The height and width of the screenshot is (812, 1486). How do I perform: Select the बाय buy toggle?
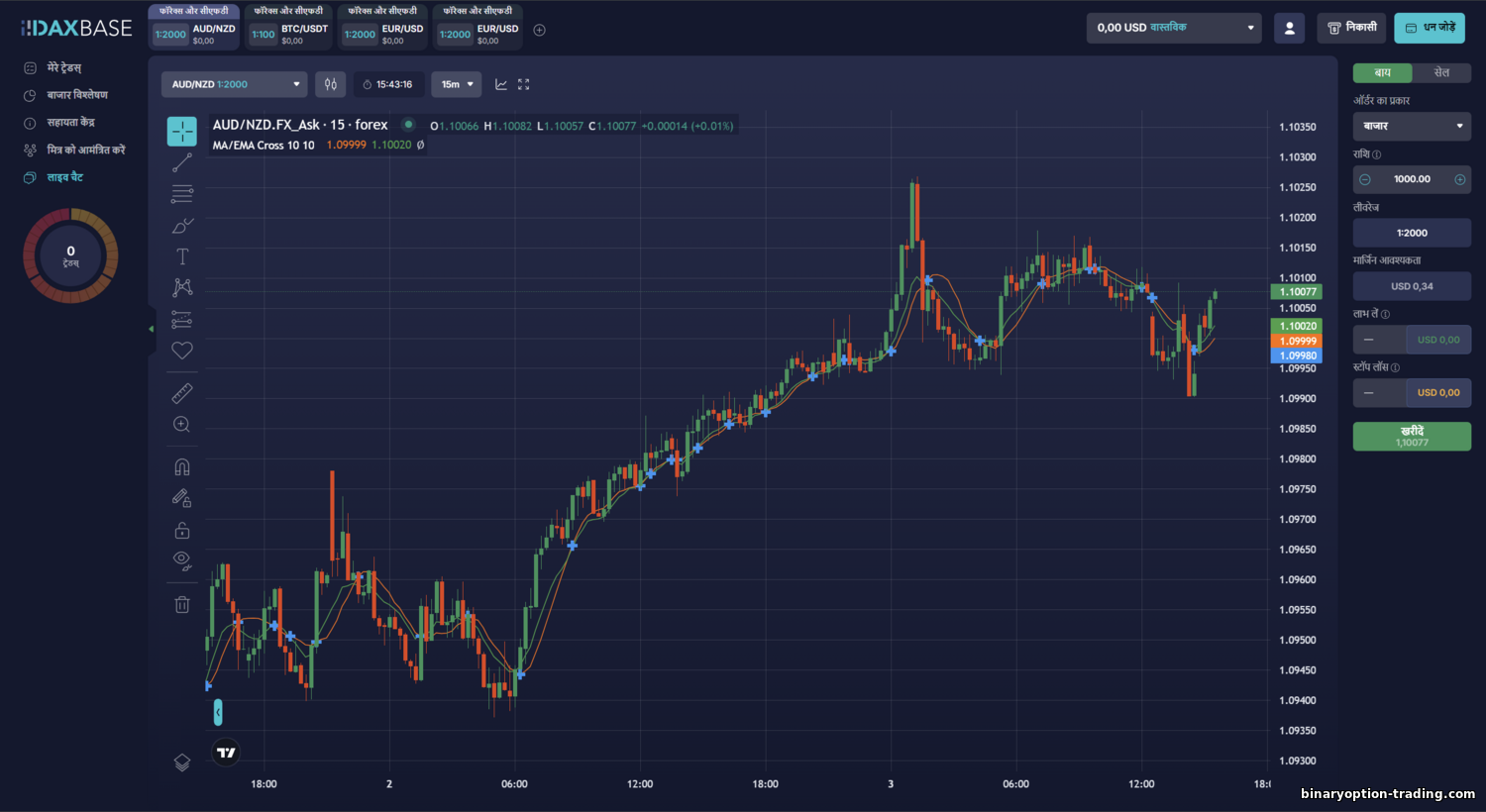pyautogui.click(x=1383, y=72)
